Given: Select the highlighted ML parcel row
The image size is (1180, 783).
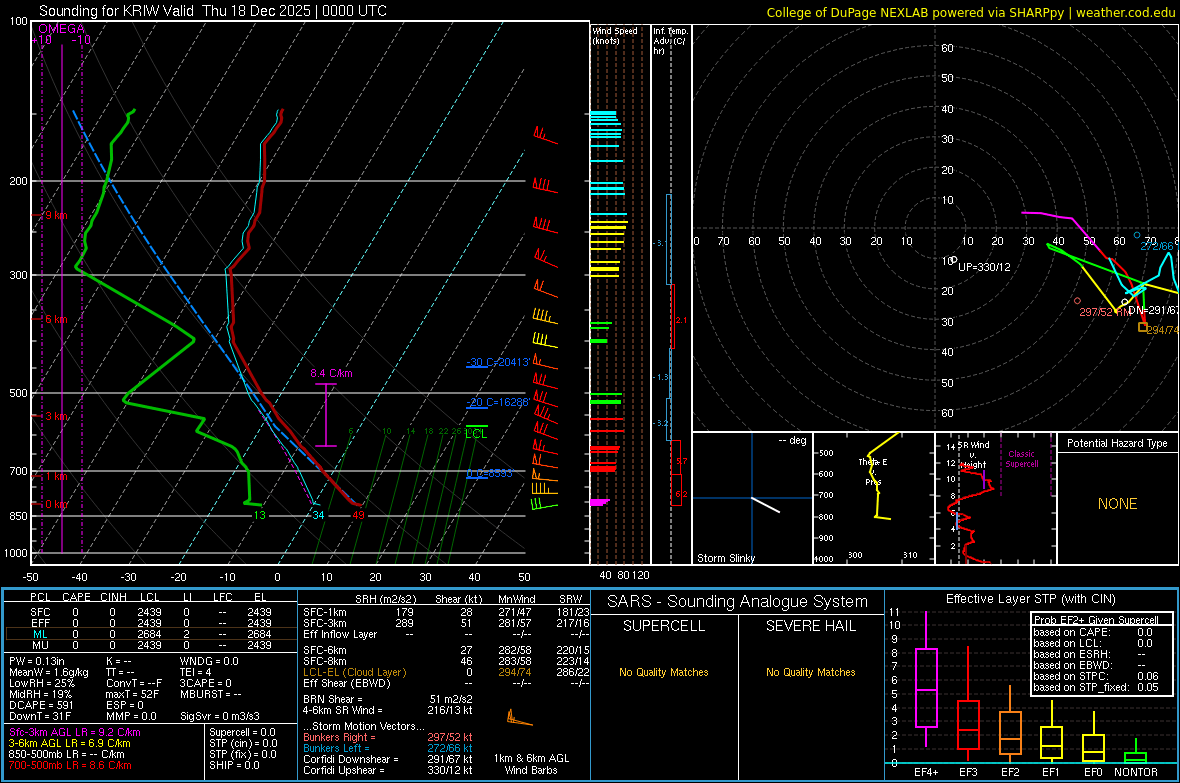Looking at the screenshot, I should tap(151, 634).
